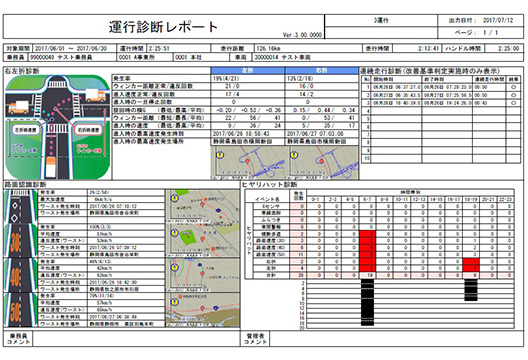The width and height of the screenshot is (528, 360).
Task: Click the 右左折診断 section heading
Action: [x=22, y=71]
